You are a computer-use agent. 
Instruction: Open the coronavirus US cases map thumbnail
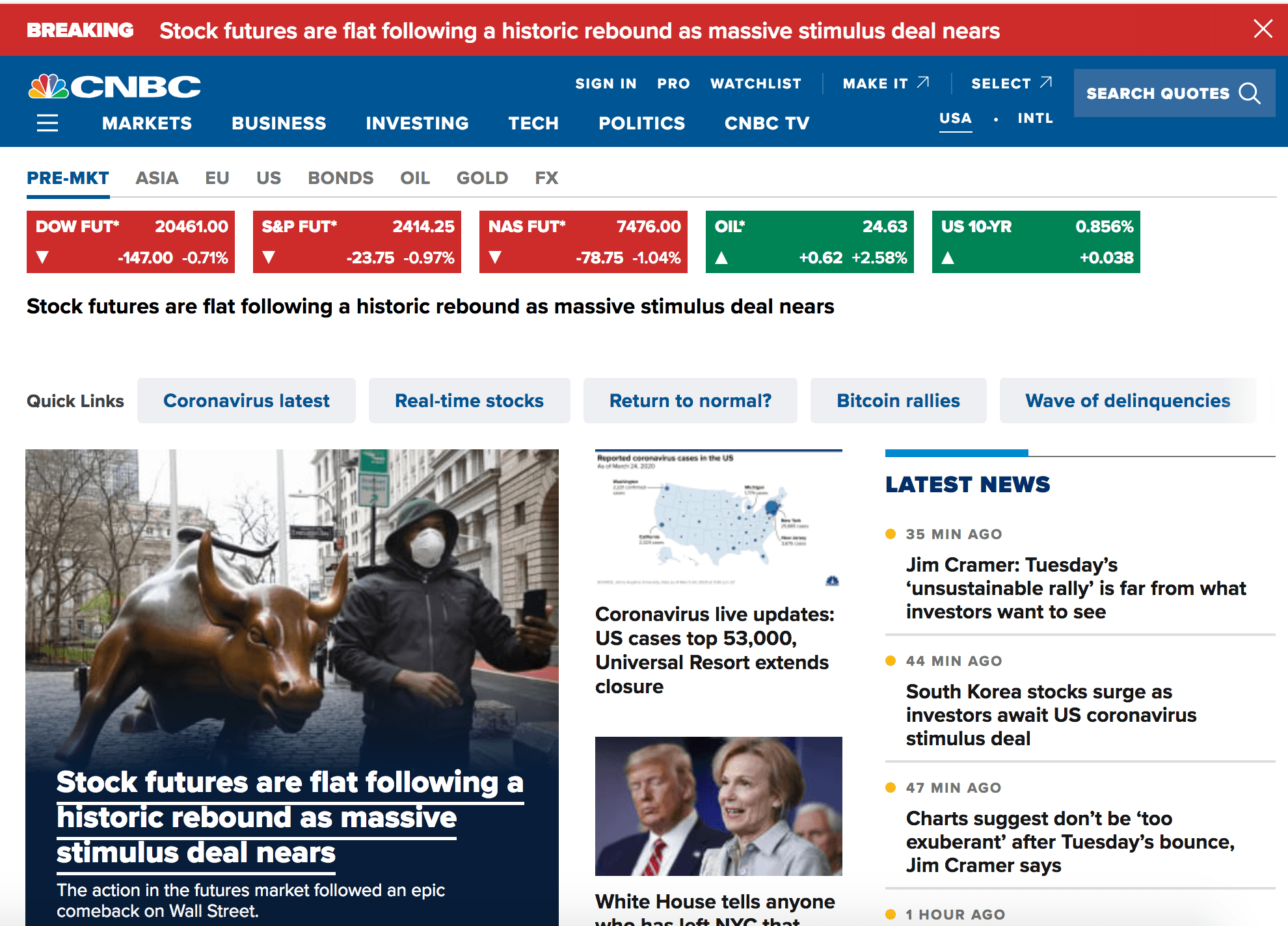click(718, 519)
